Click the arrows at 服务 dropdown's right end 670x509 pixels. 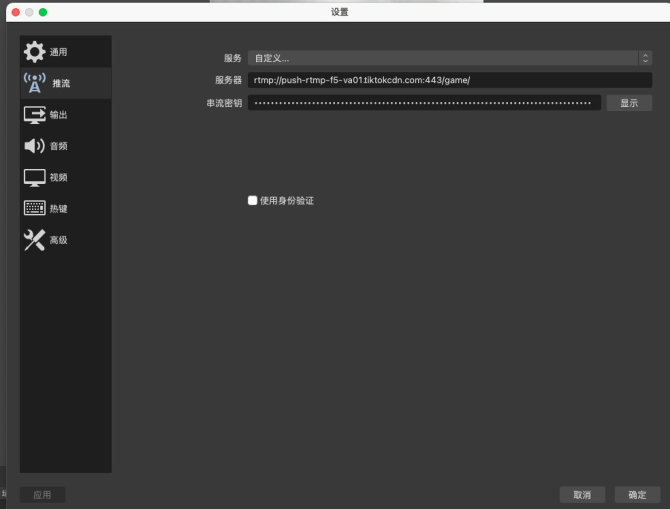(645, 58)
